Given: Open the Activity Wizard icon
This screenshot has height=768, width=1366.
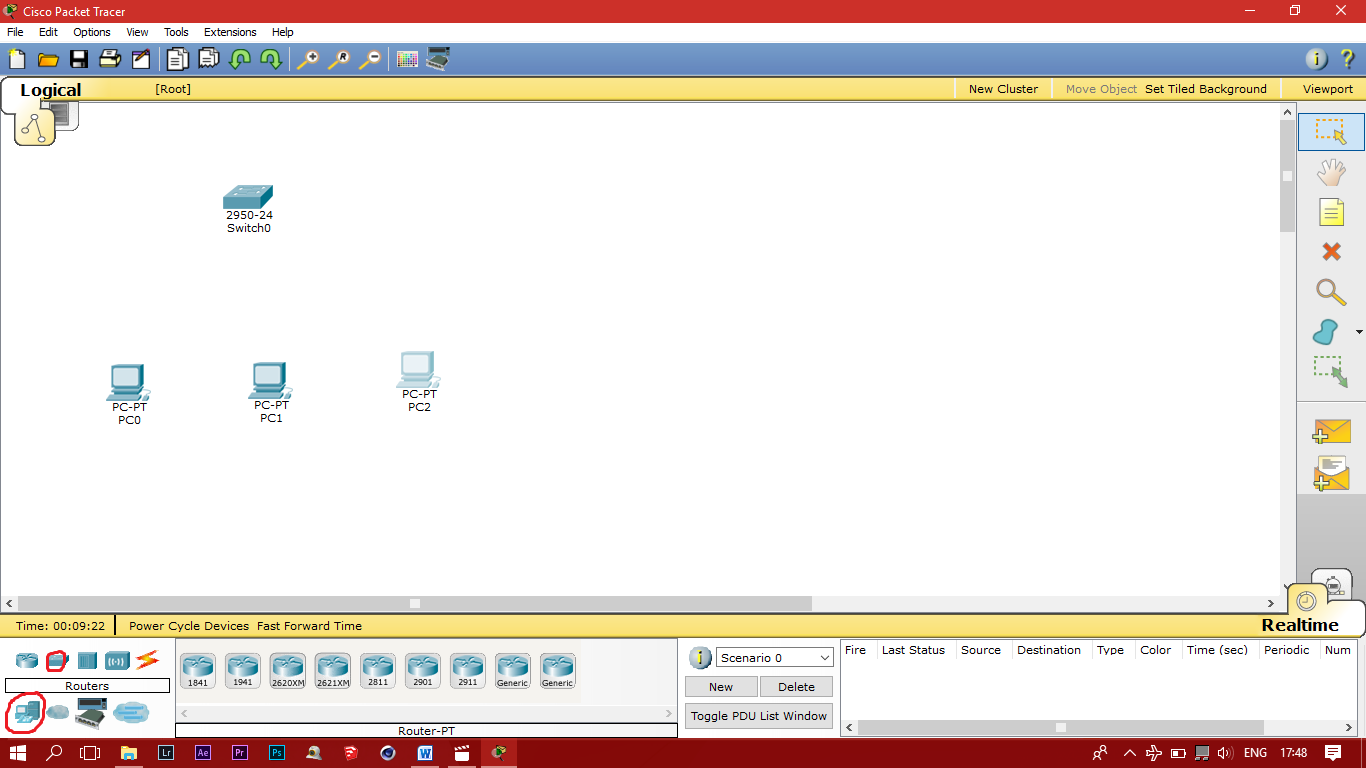Looking at the screenshot, I should pyautogui.click(x=141, y=59).
